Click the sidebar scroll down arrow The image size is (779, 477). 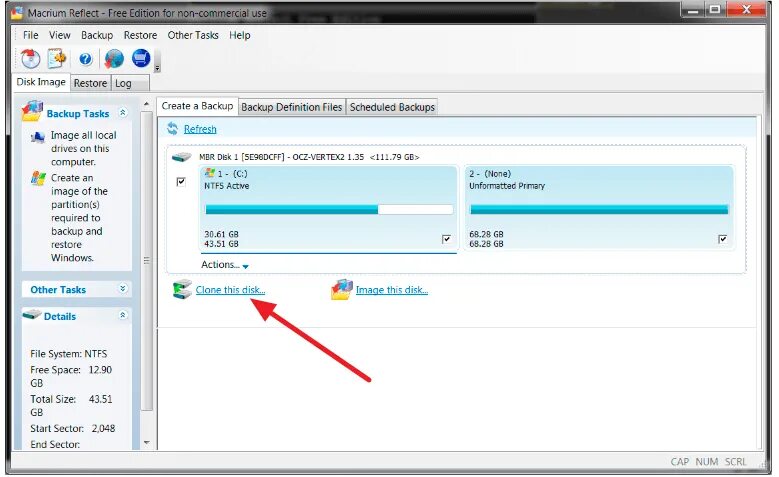(x=147, y=442)
